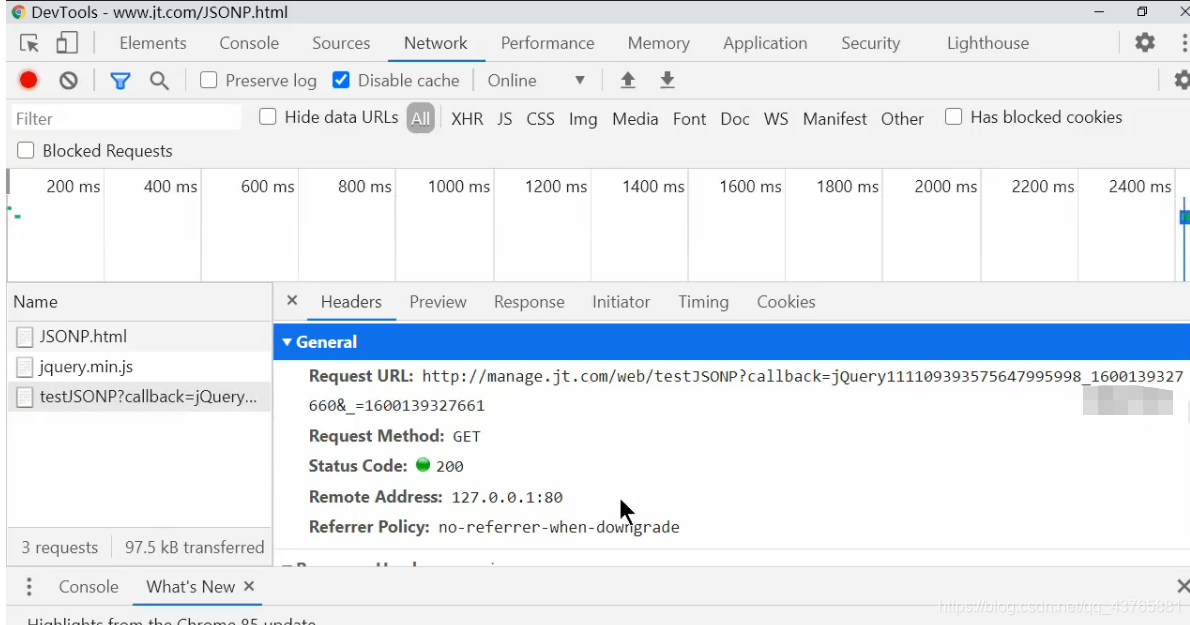This screenshot has width=1190, height=625.
Task: Switch to the Console panel tab
Action: pos(249,43)
